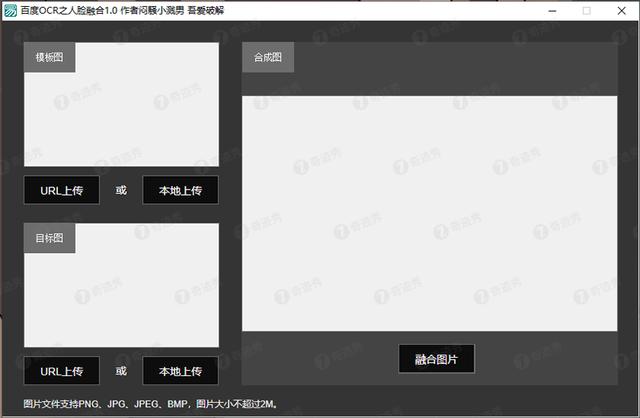The width and height of the screenshot is (640, 418).
Task: Select the 模板图 image preview area
Action: click(x=121, y=104)
